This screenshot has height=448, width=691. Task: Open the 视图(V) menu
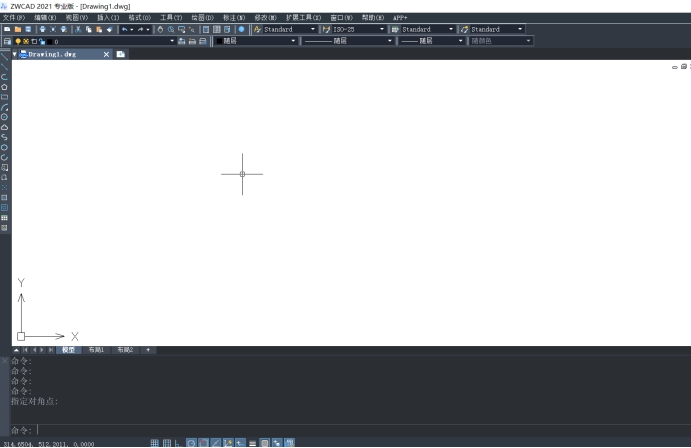pos(77,18)
